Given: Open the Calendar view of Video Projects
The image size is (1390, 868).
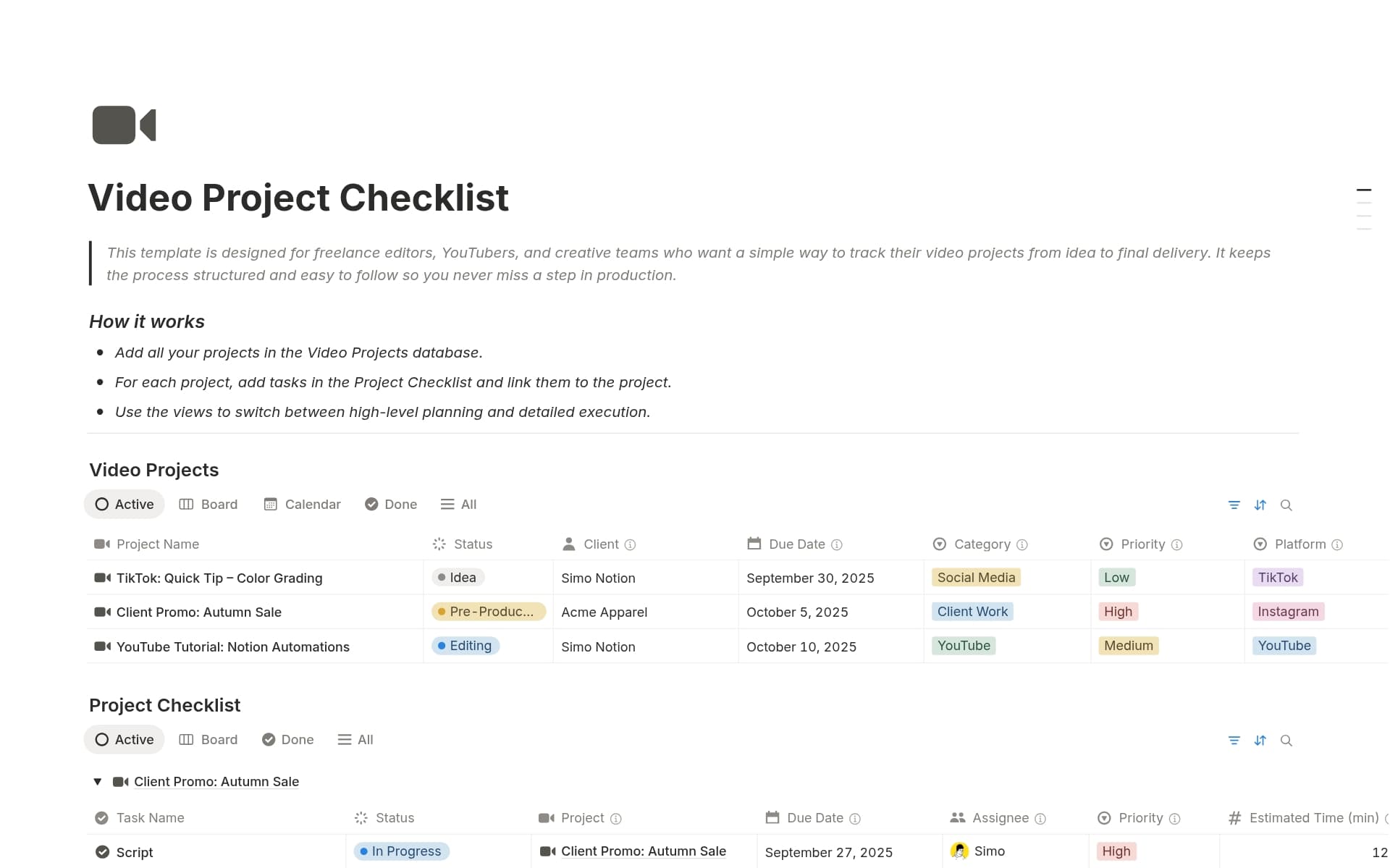Looking at the screenshot, I should [302, 504].
